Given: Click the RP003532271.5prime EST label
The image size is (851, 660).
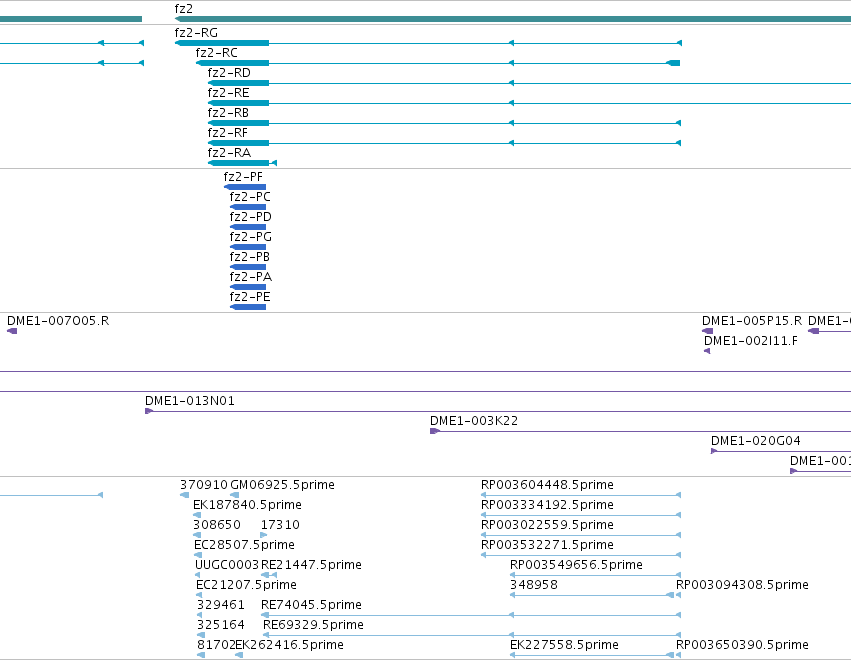Looking at the screenshot, I should (547, 545).
